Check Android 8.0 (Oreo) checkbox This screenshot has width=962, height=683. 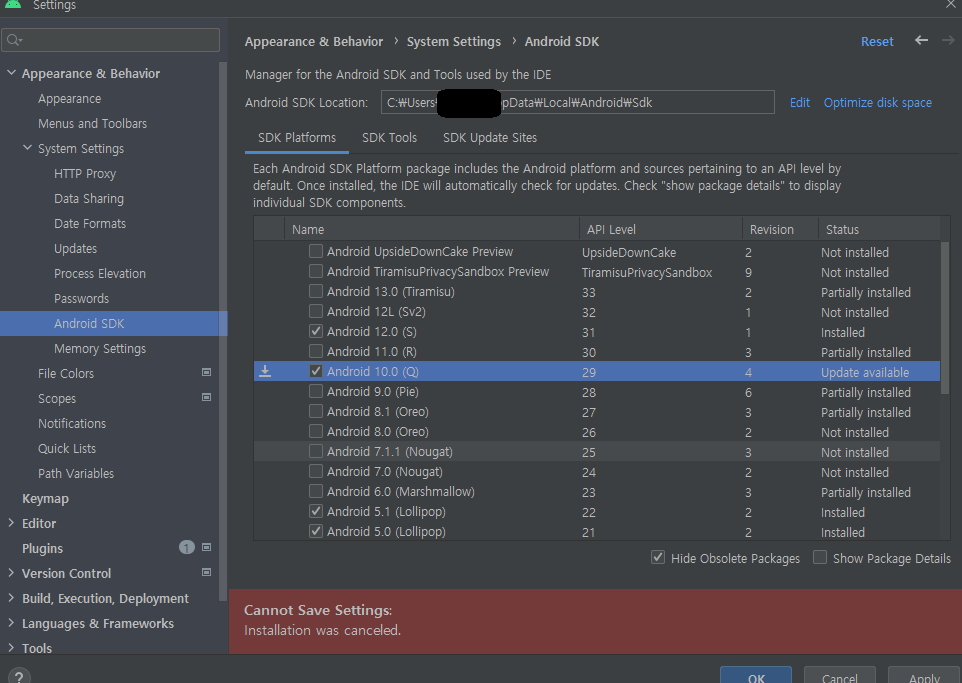click(x=315, y=431)
